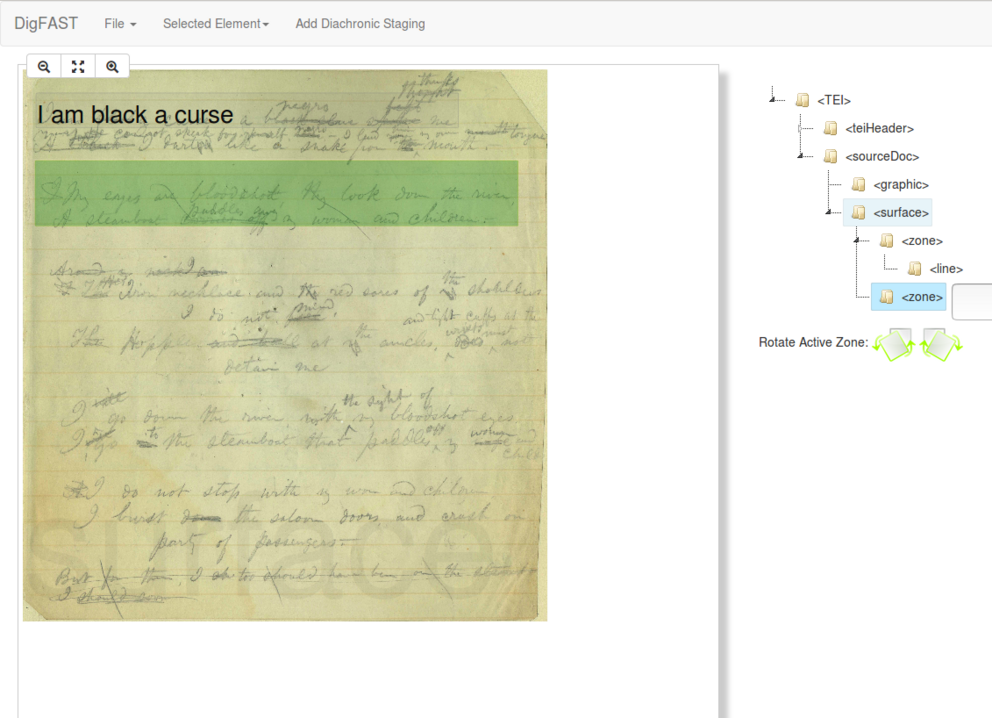
Task: Open the File dropdown menu
Action: click(x=120, y=23)
